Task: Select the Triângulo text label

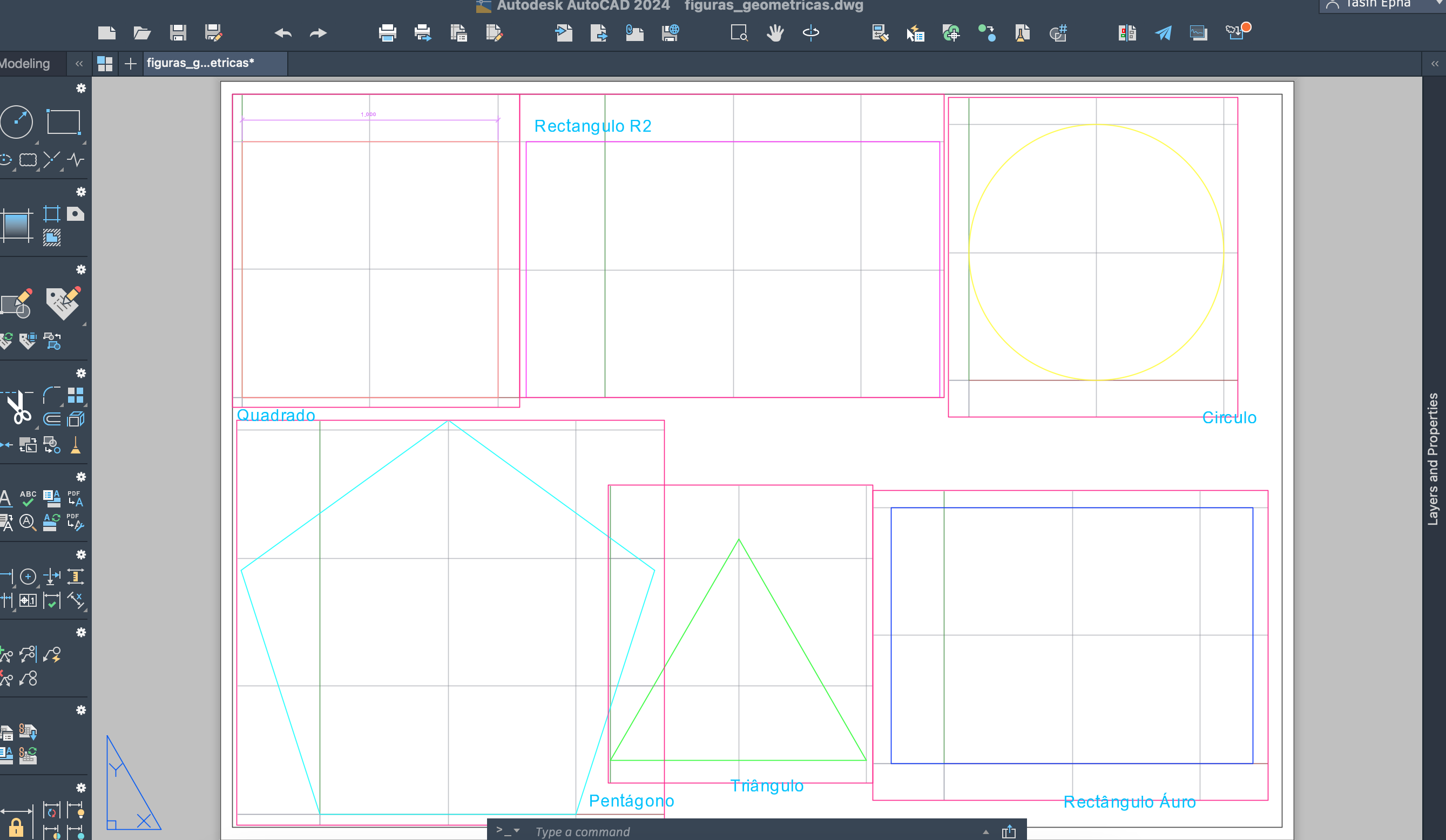Action: point(767,785)
